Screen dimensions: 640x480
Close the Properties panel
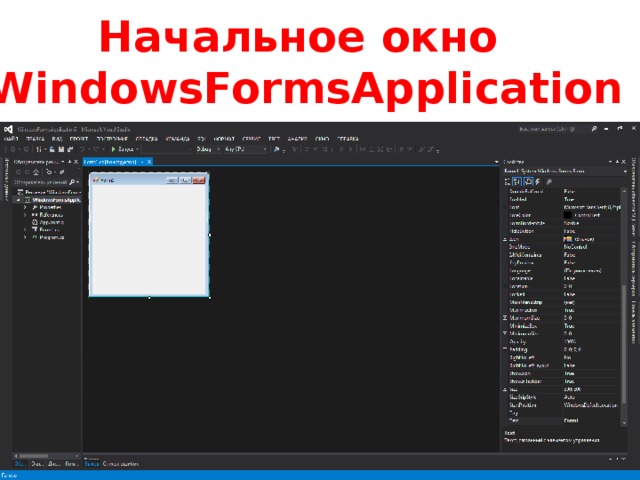coord(624,162)
